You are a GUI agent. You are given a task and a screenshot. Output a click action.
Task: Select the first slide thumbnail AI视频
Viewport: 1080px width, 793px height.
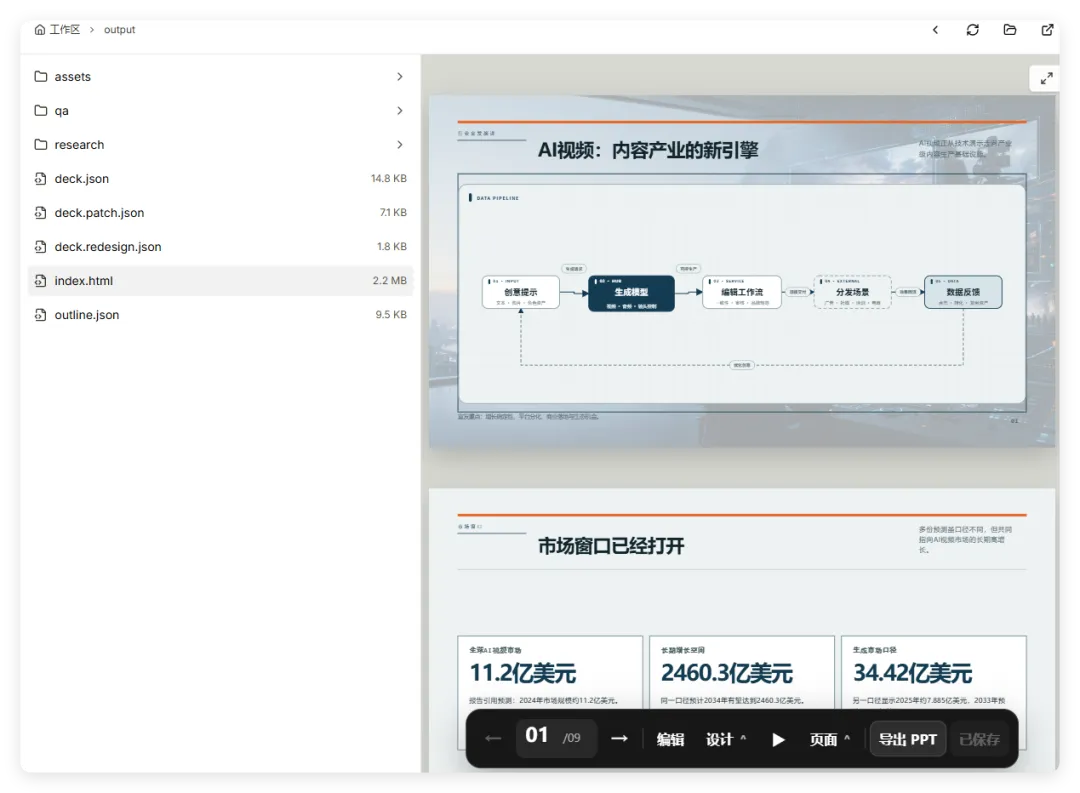click(x=742, y=271)
